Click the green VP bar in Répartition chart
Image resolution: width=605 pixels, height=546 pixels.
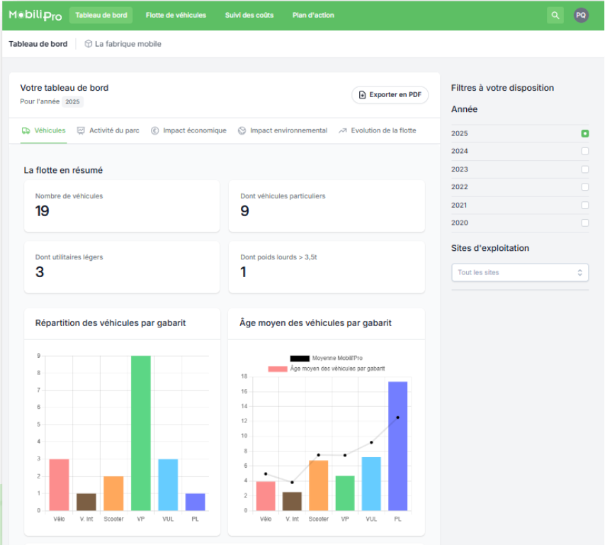(x=141, y=433)
